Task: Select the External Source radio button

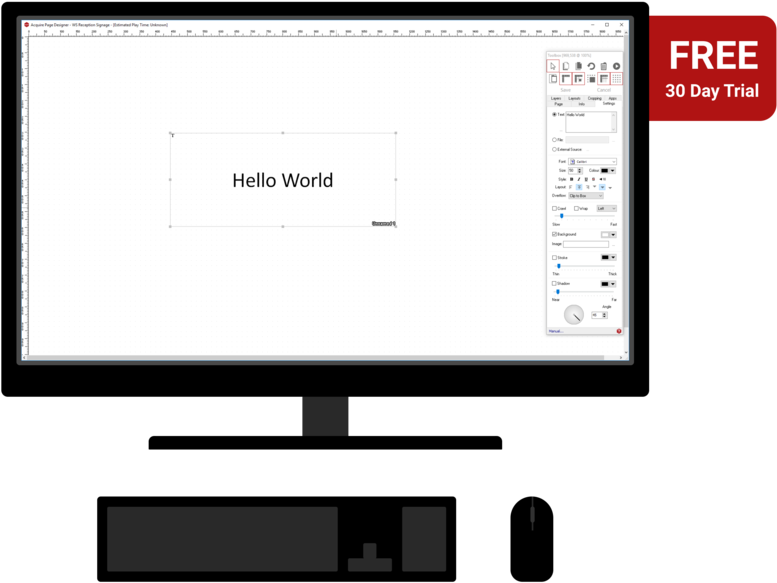Action: [x=555, y=149]
